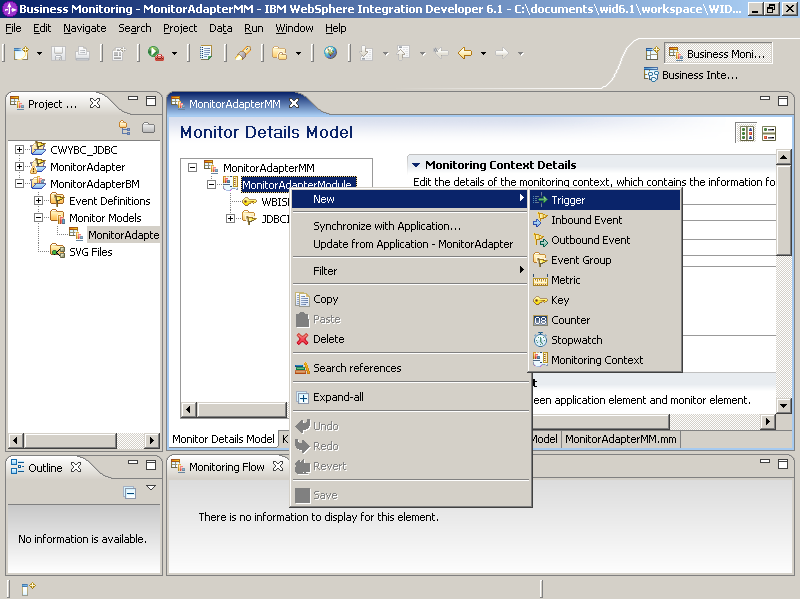
Task: Click the details pane vertical scrollbar down arrow
Action: coord(783,406)
